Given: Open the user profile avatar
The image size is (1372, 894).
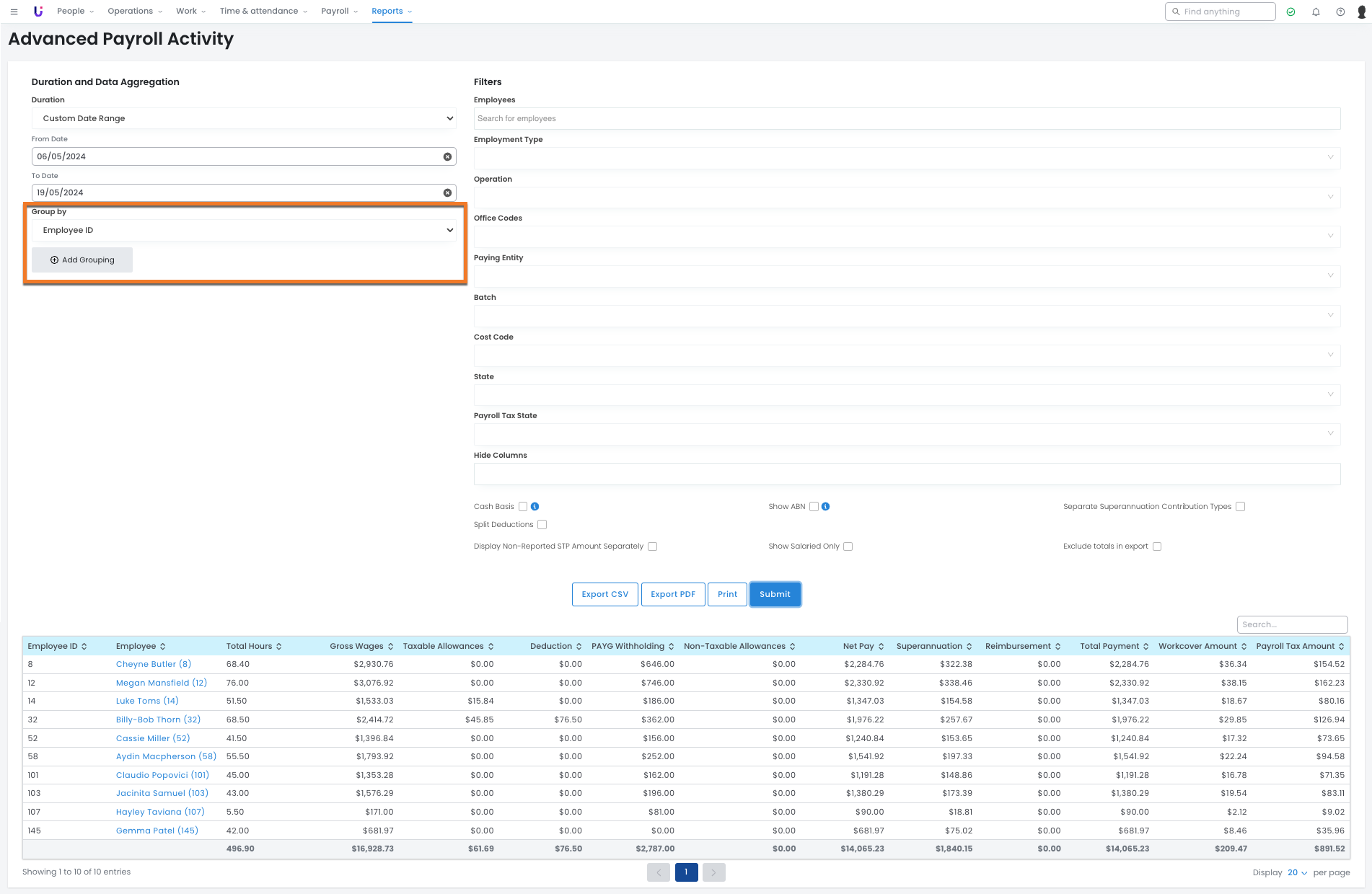Looking at the screenshot, I should click(x=1362, y=12).
